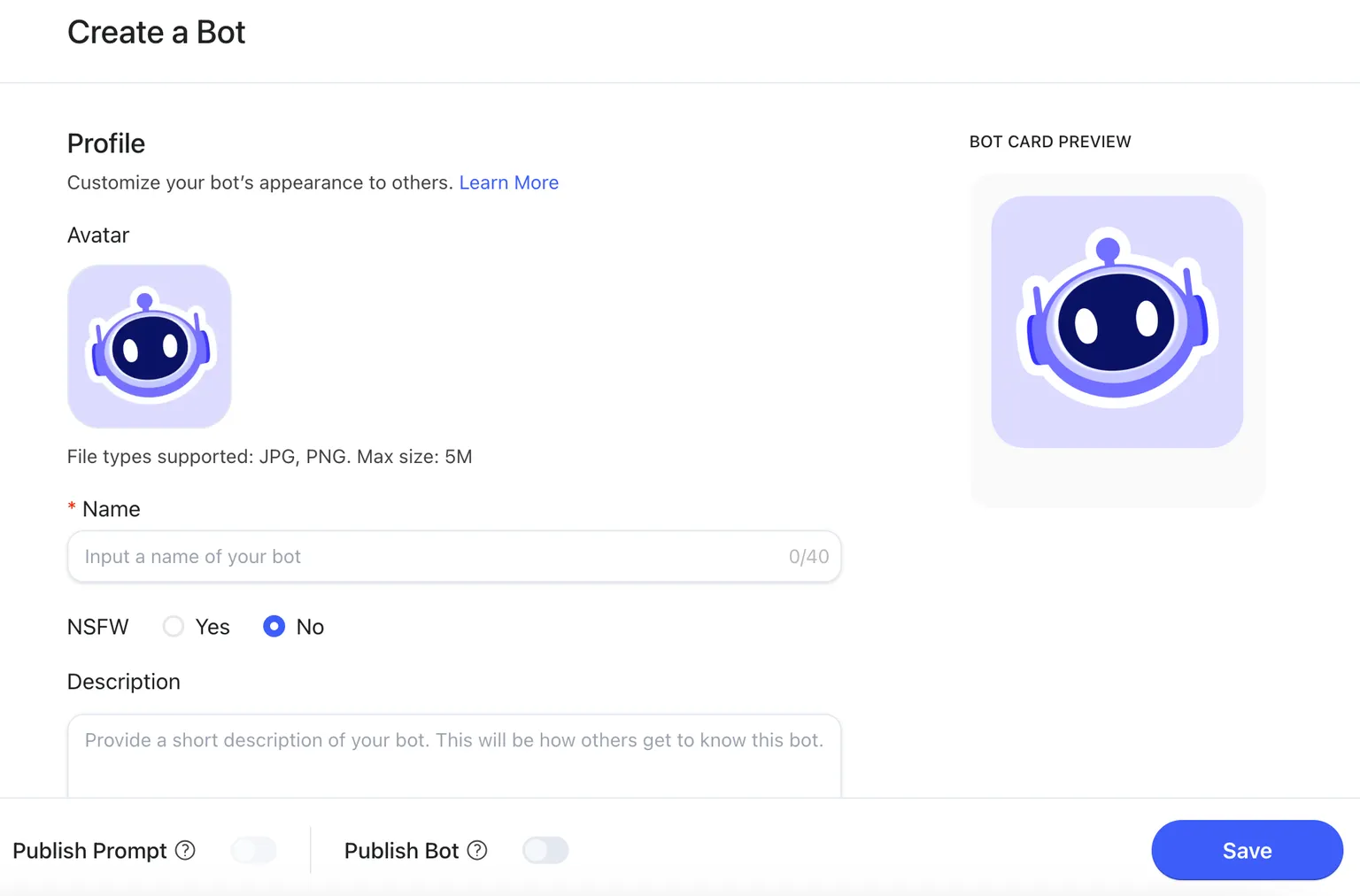Select the No radio button for NSFW
Viewport: 1360px width, 896px height.
click(274, 627)
